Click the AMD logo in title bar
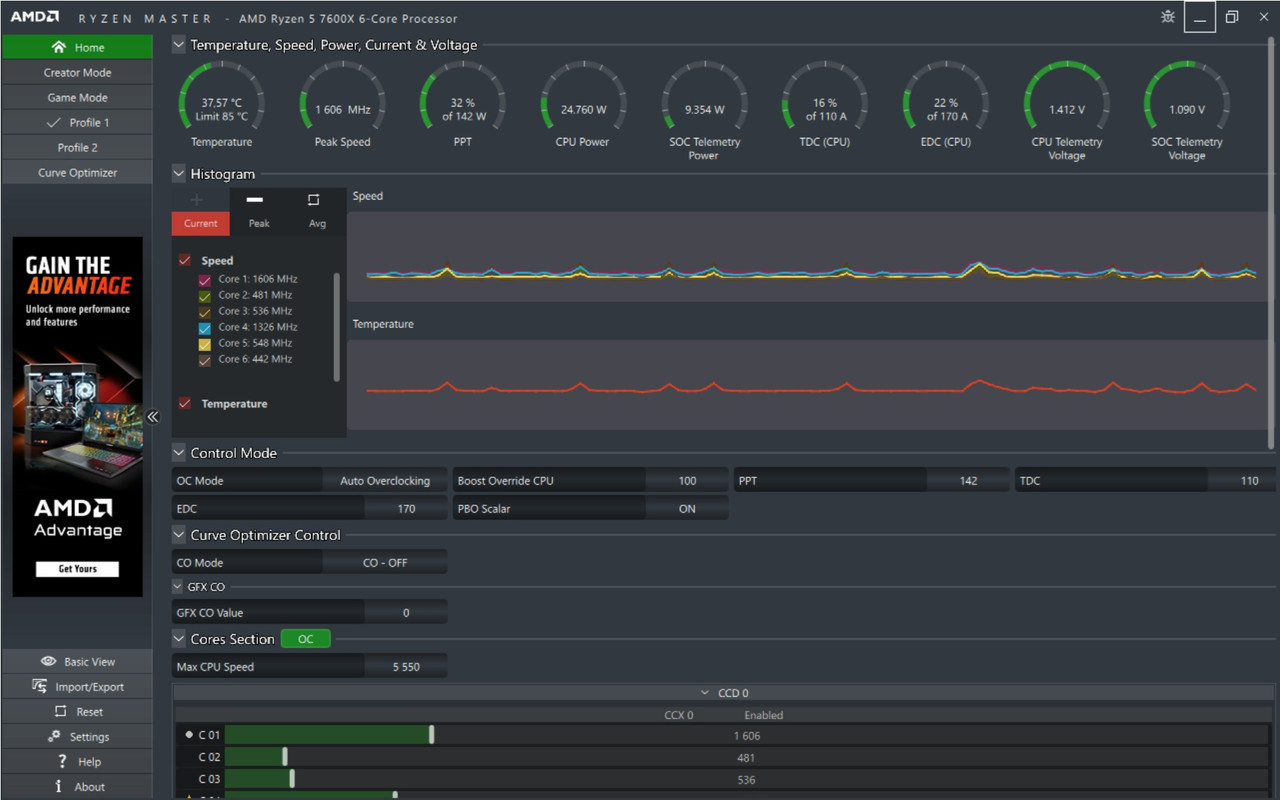The height and width of the screenshot is (800, 1280). tap(35, 17)
